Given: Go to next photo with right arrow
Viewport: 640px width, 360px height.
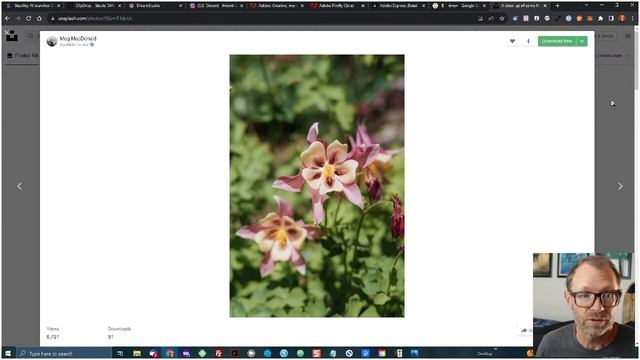Looking at the screenshot, I should (620, 186).
